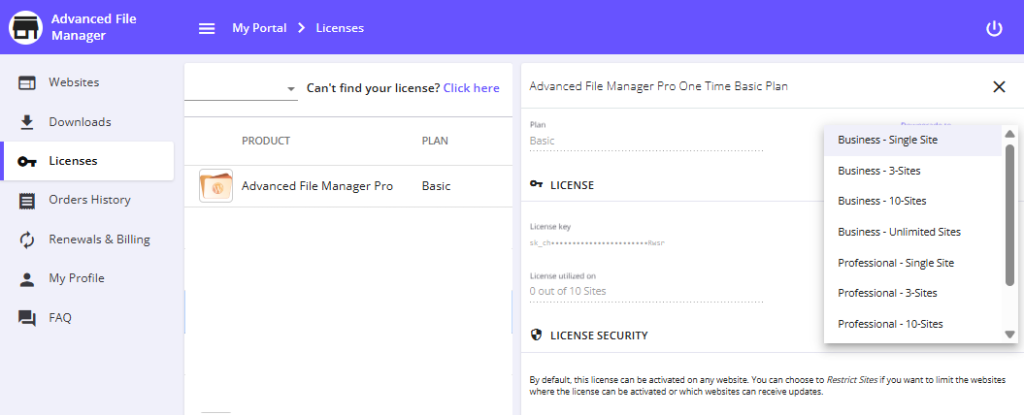Click scroll down arrow in plan list
The image size is (1024, 415).
tap(1010, 335)
